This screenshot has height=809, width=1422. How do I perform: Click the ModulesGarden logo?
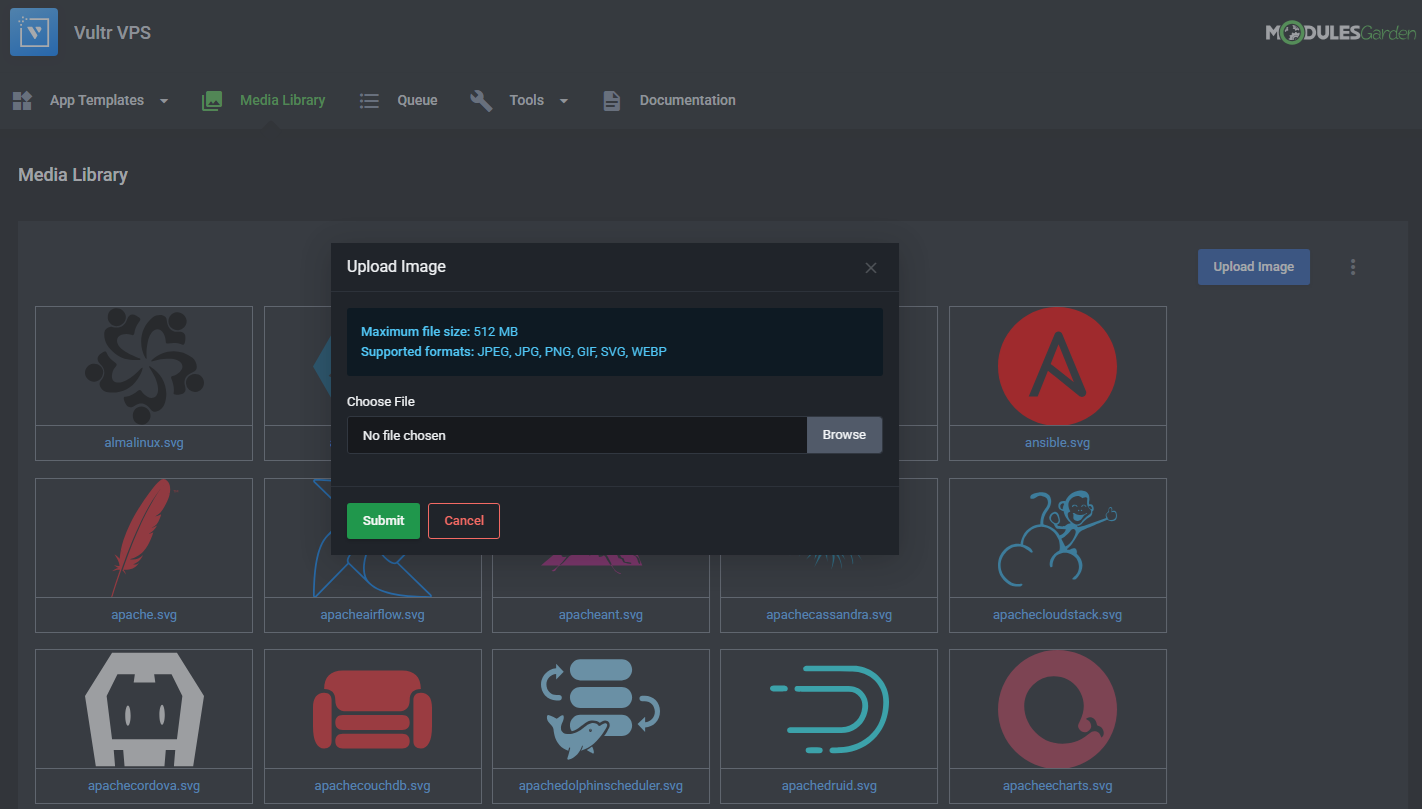[x=1340, y=33]
